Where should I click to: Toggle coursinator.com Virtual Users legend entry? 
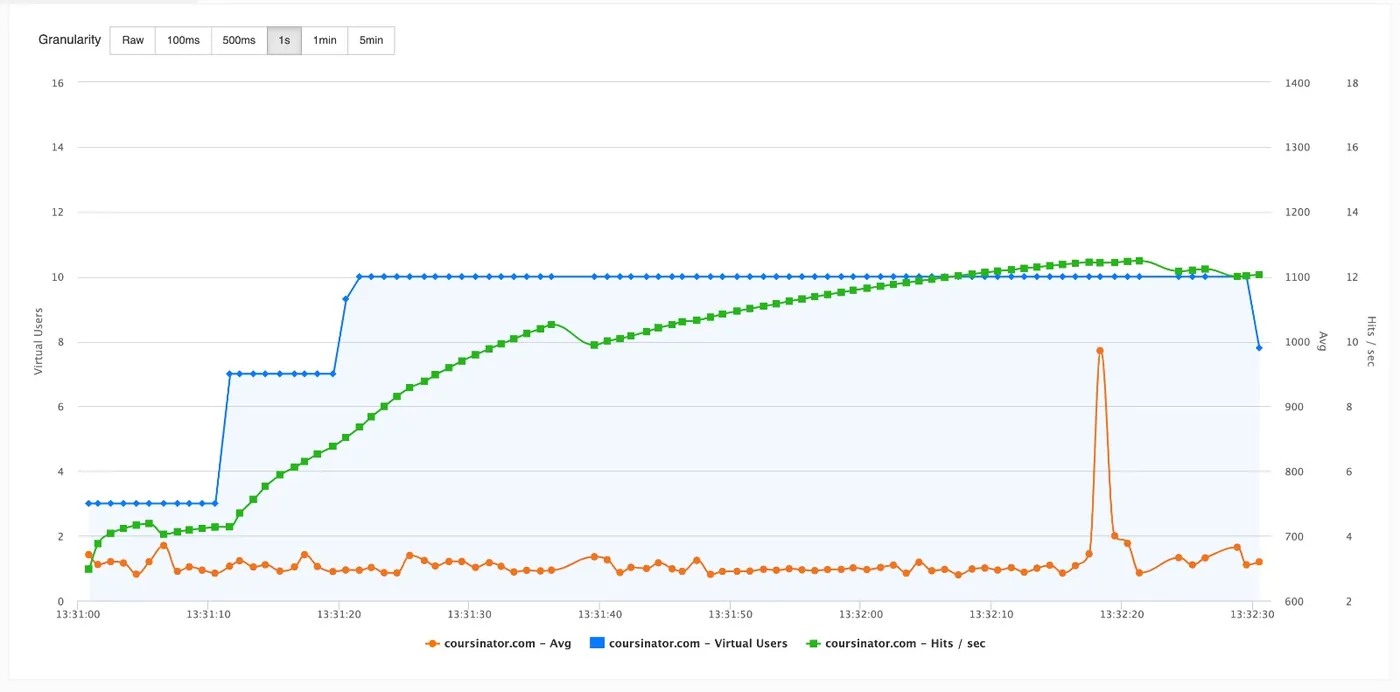[690, 643]
